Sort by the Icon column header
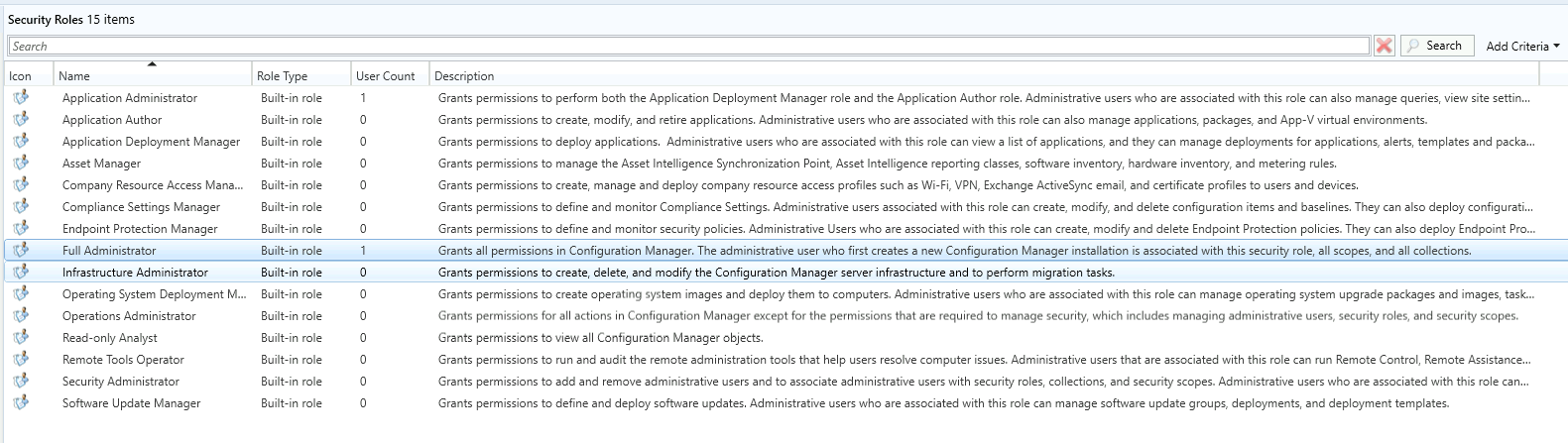 (x=29, y=75)
